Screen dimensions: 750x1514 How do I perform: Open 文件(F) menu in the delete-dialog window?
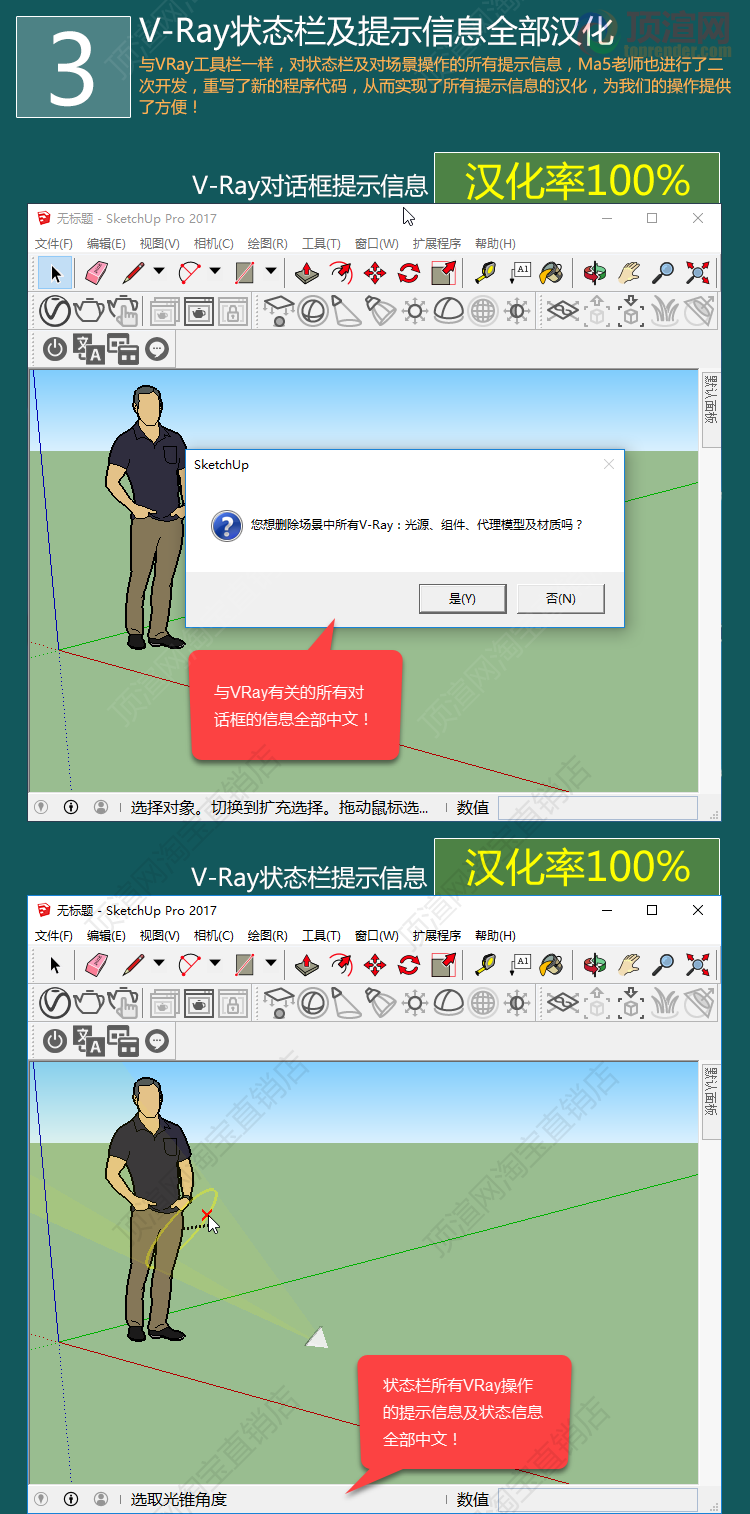pos(54,243)
